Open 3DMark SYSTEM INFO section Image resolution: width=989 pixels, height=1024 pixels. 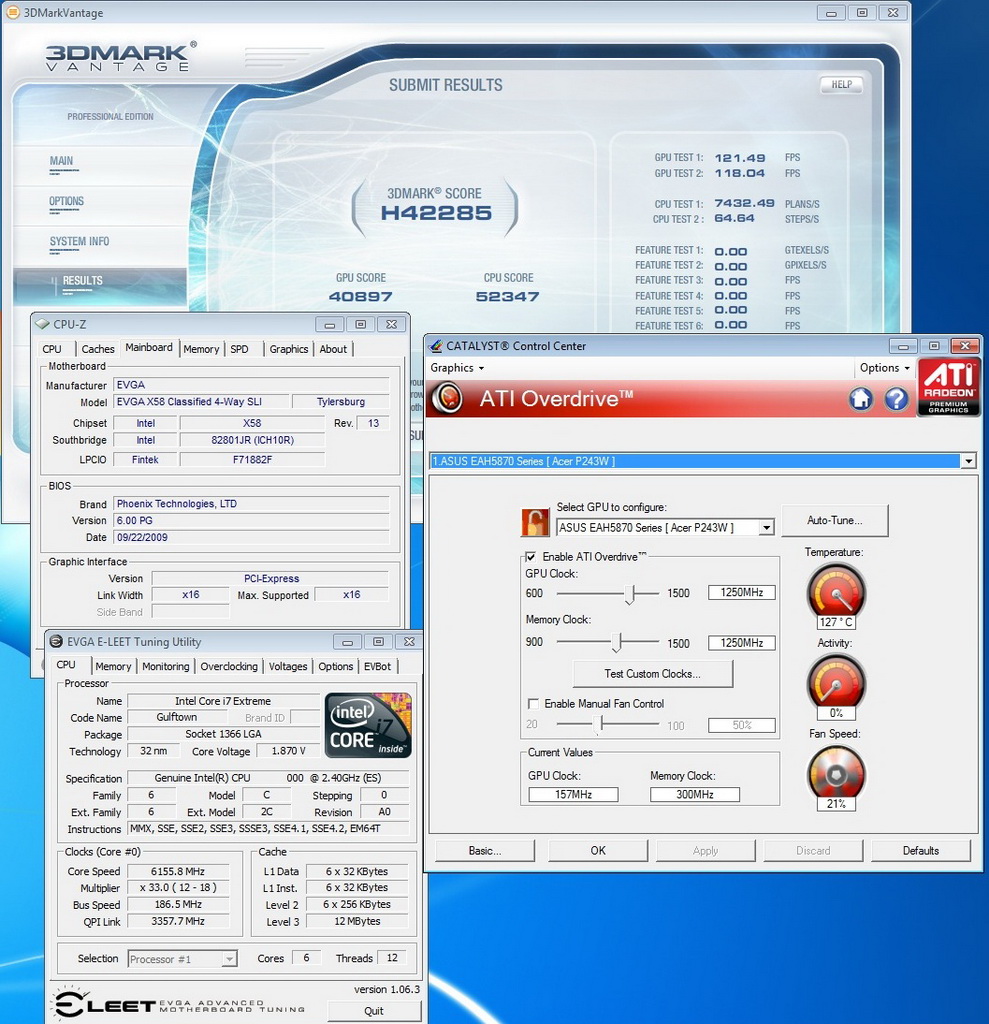80,242
